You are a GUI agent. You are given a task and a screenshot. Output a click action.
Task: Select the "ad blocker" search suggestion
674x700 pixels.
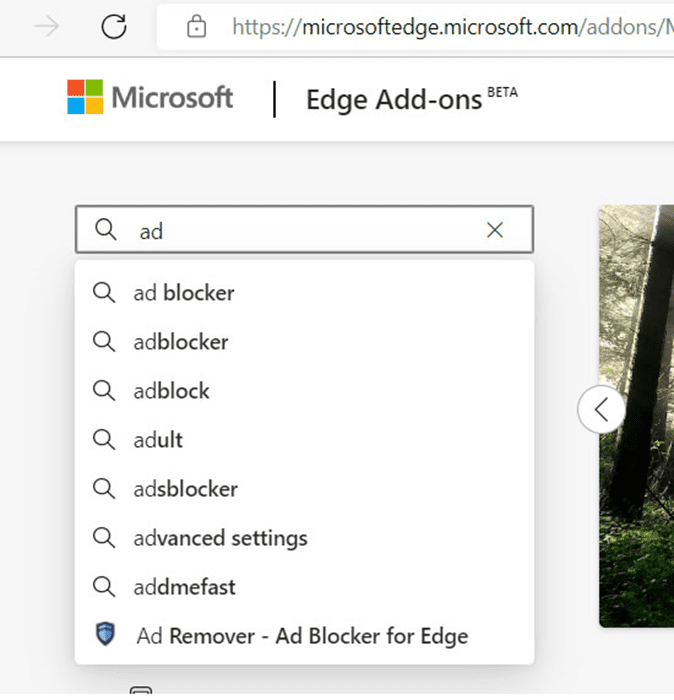tap(184, 293)
